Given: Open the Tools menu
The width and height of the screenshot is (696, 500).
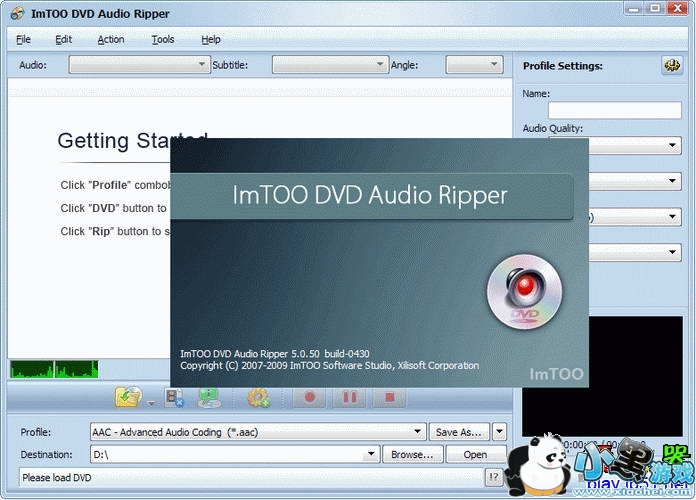Looking at the screenshot, I should pos(163,40).
